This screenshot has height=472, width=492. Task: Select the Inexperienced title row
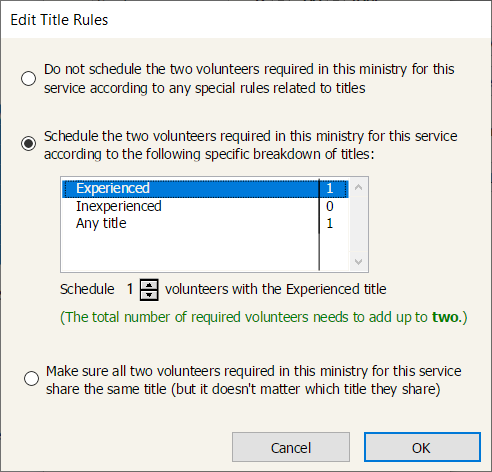205,206
